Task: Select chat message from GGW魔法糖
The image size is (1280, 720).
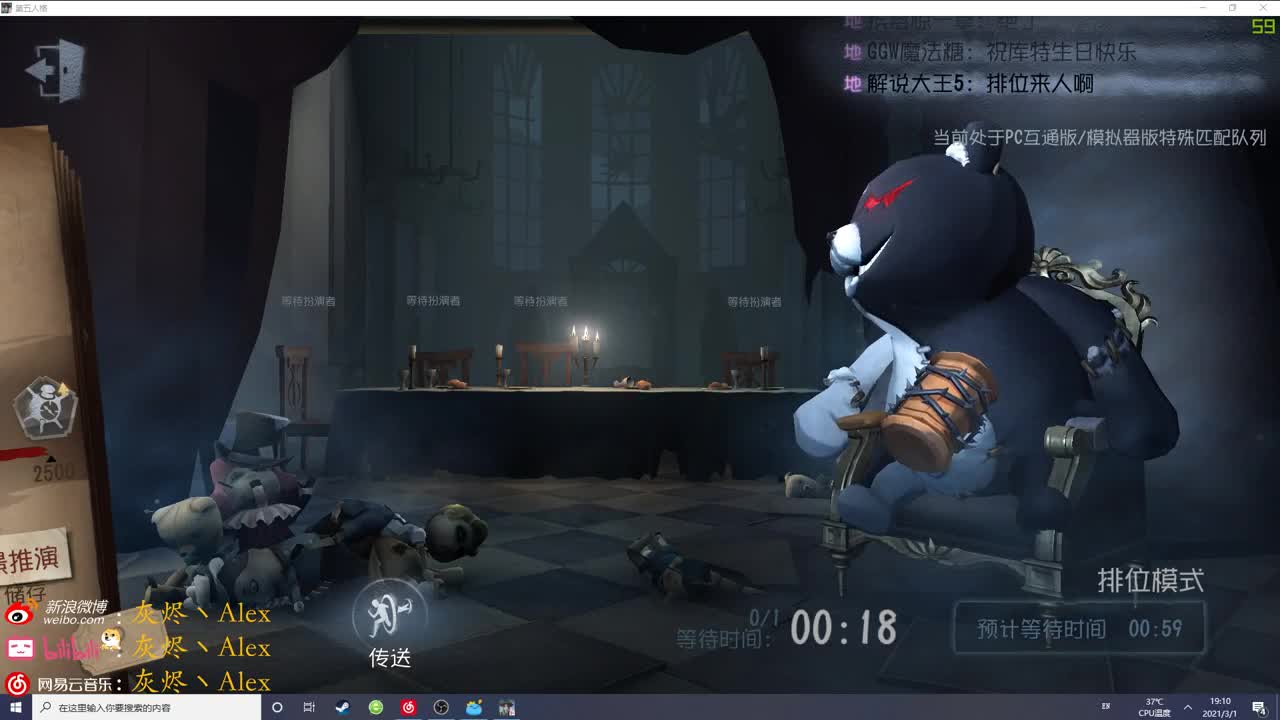Action: coord(990,52)
